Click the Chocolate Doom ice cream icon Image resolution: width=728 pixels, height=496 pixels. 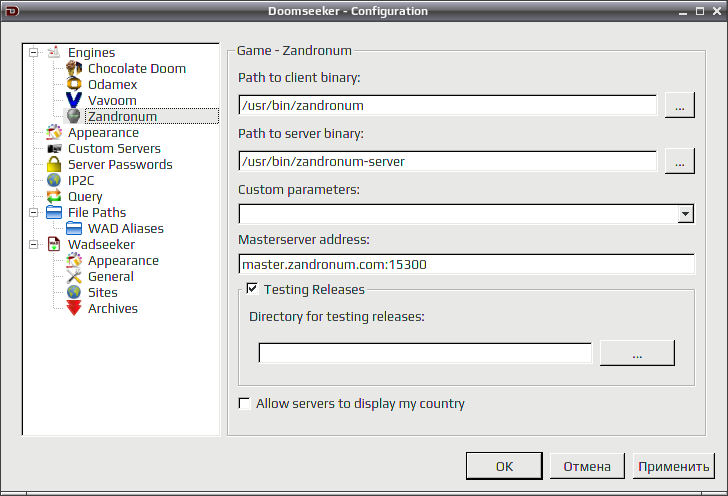coord(74,68)
